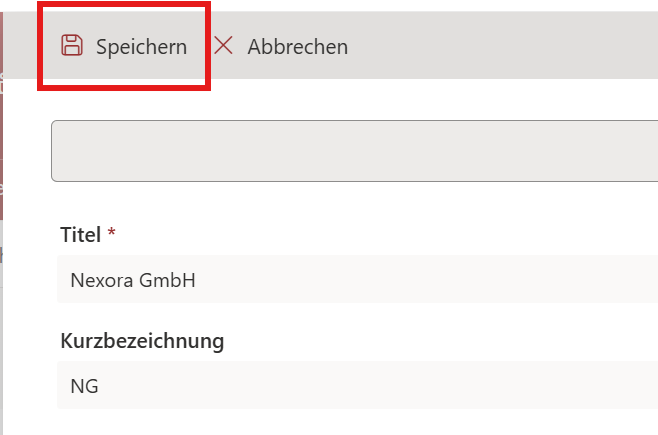658x435 pixels.
Task: Click the reddish sidebar strip at left edge
Action: [3, 120]
